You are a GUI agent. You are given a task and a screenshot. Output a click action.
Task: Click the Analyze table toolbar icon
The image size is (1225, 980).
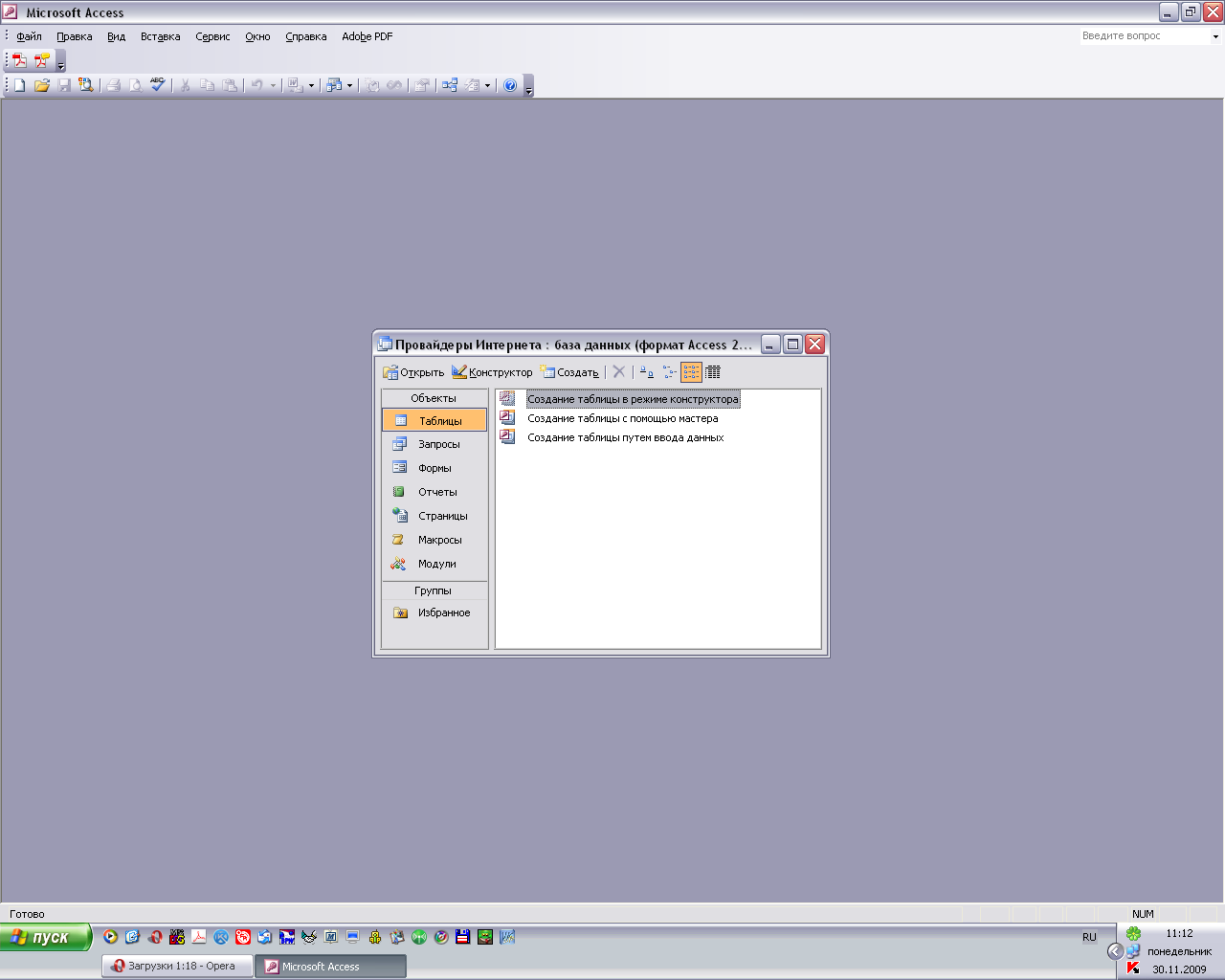334,85
